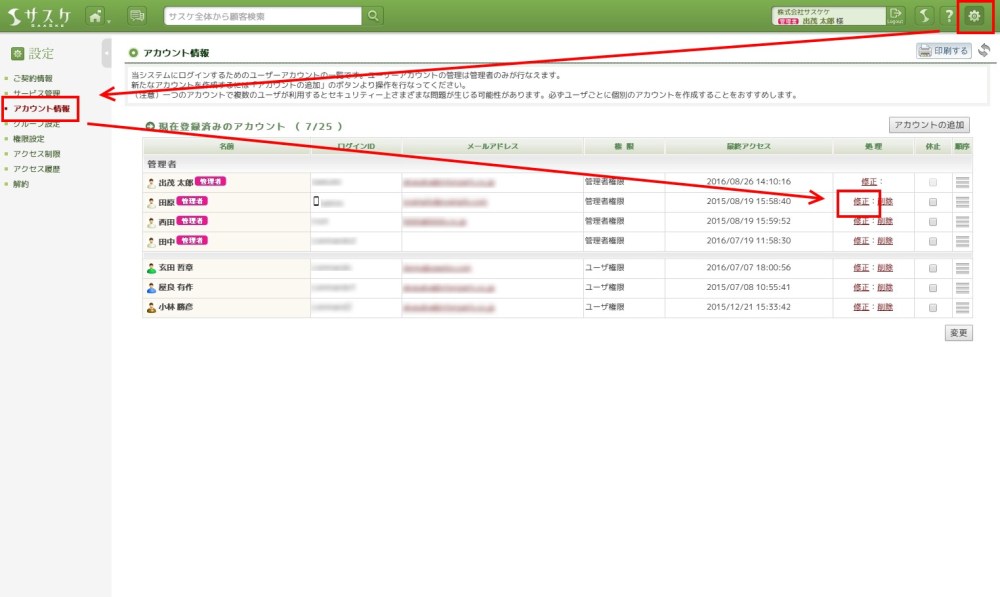Image resolution: width=1000 pixels, height=597 pixels.
Task: Check the 休止 checkbox for 田原
Action: point(933,202)
